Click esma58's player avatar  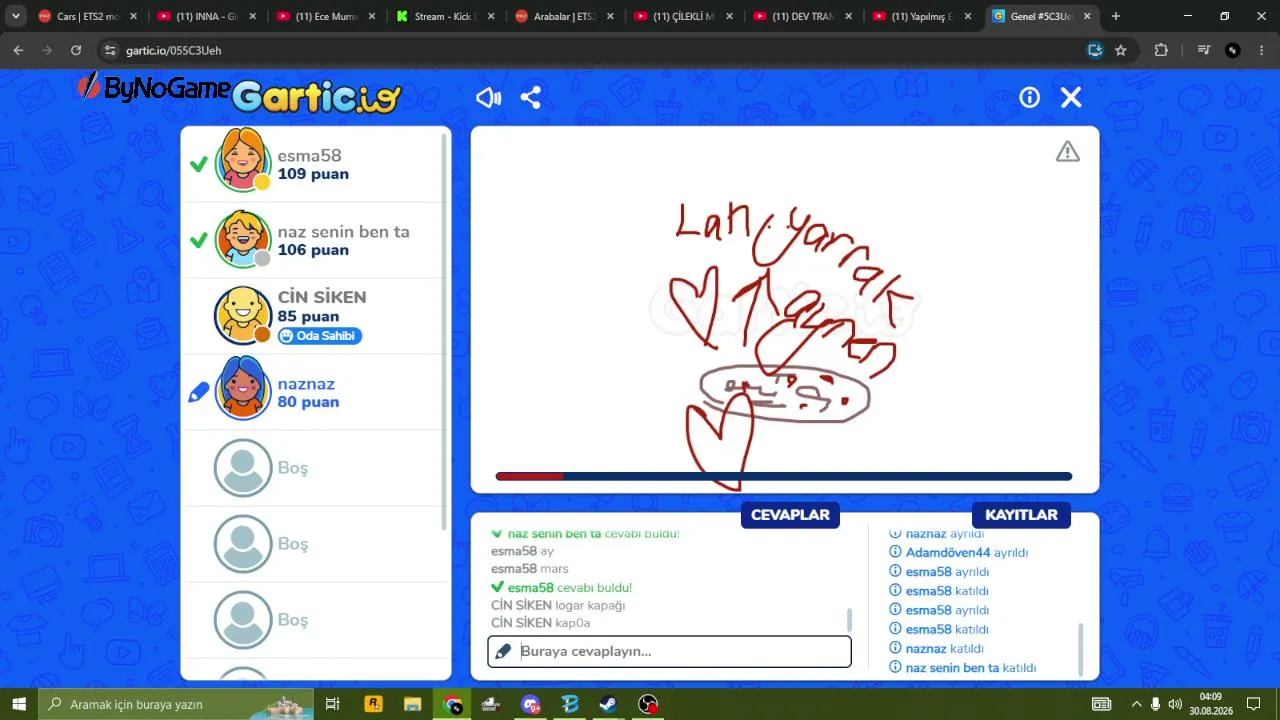(x=243, y=160)
